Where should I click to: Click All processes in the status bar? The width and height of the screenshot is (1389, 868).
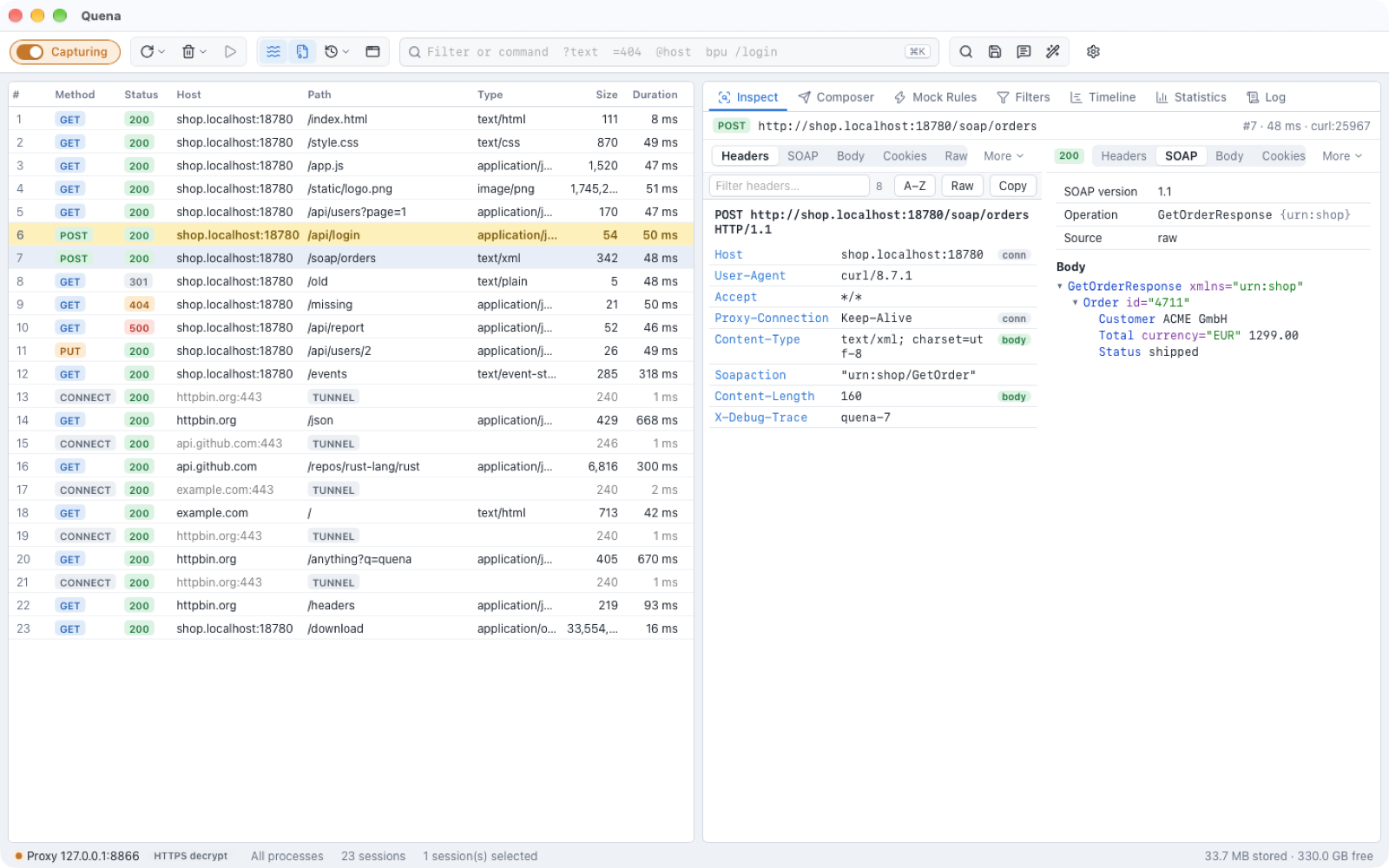tap(287, 856)
